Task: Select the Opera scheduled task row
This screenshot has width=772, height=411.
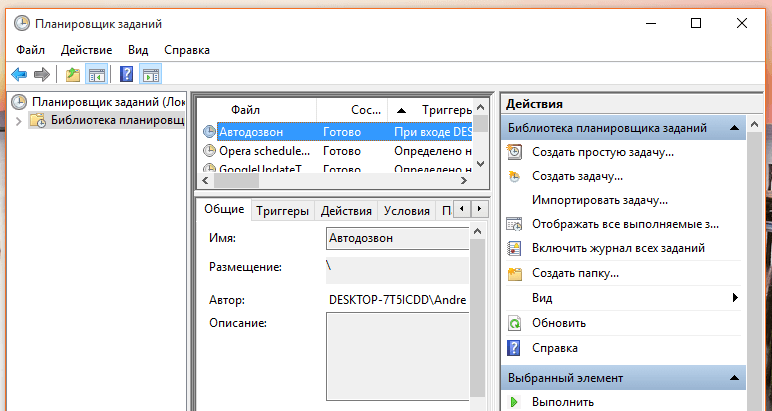Action: point(265,151)
